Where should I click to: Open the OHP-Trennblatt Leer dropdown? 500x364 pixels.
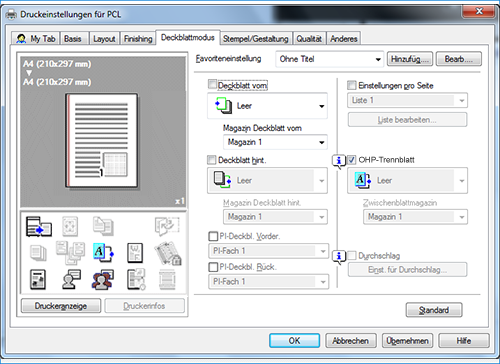coord(407,180)
